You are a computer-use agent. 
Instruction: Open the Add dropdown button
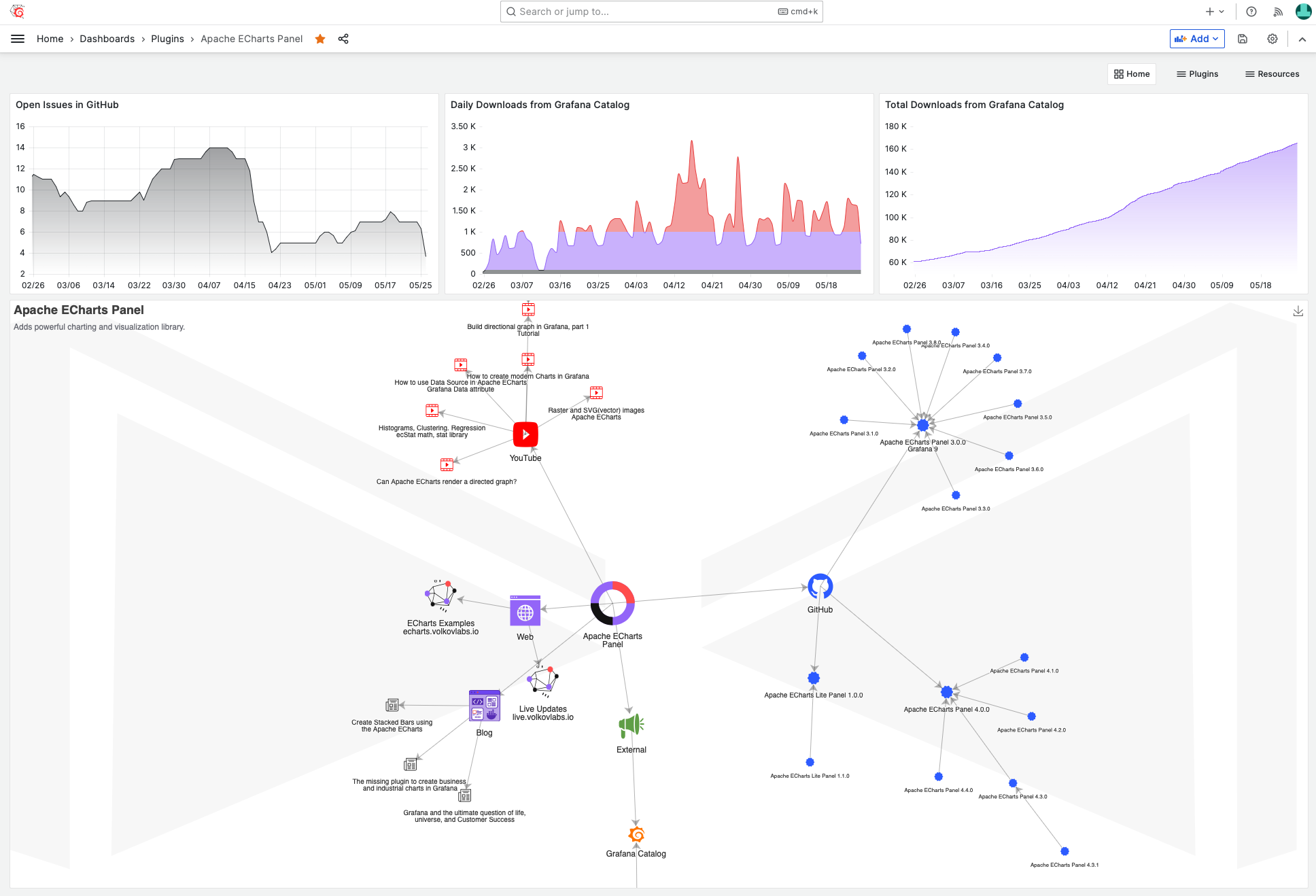click(1197, 39)
